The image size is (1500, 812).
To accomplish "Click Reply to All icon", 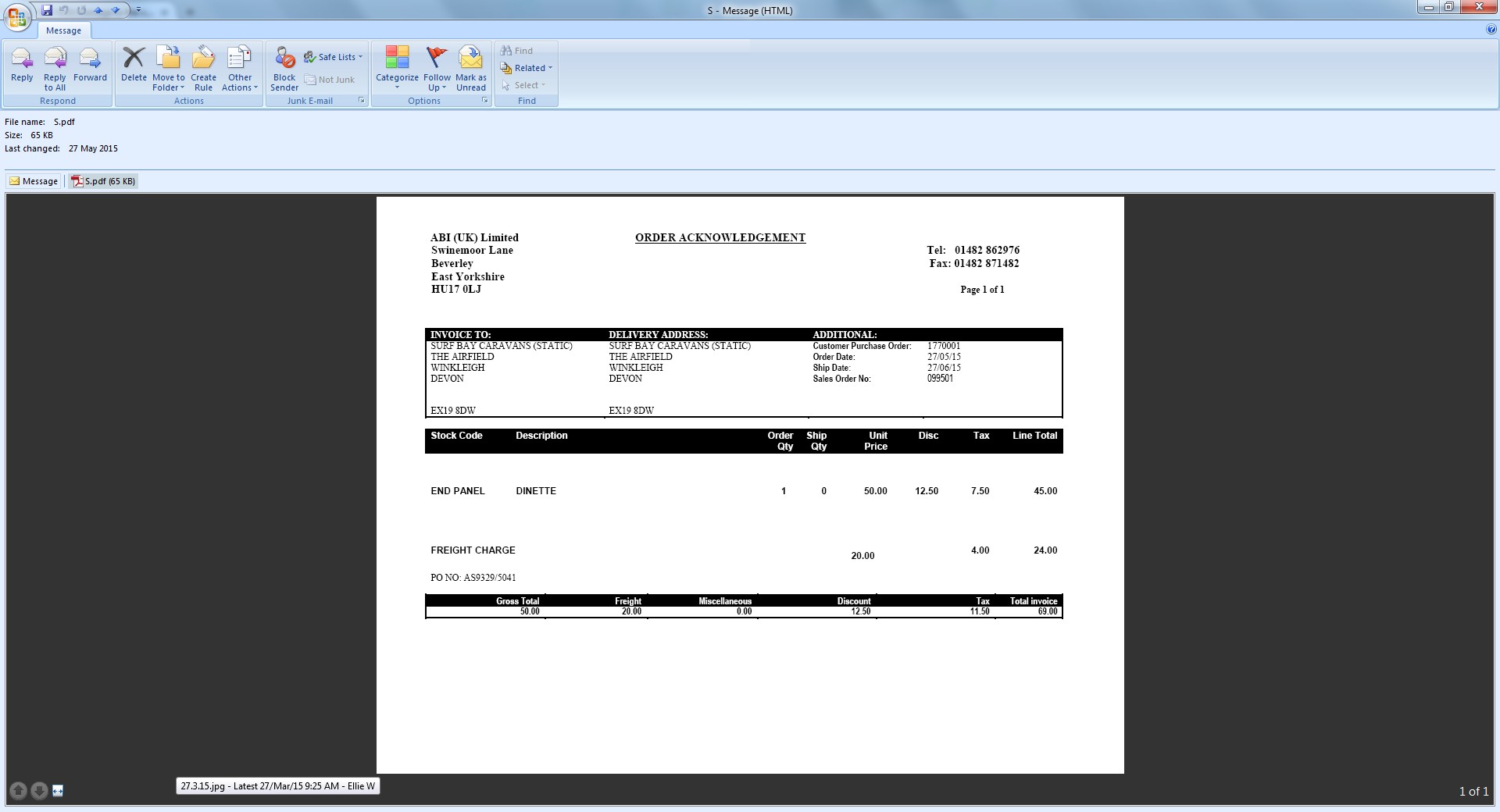I will tap(55, 66).
